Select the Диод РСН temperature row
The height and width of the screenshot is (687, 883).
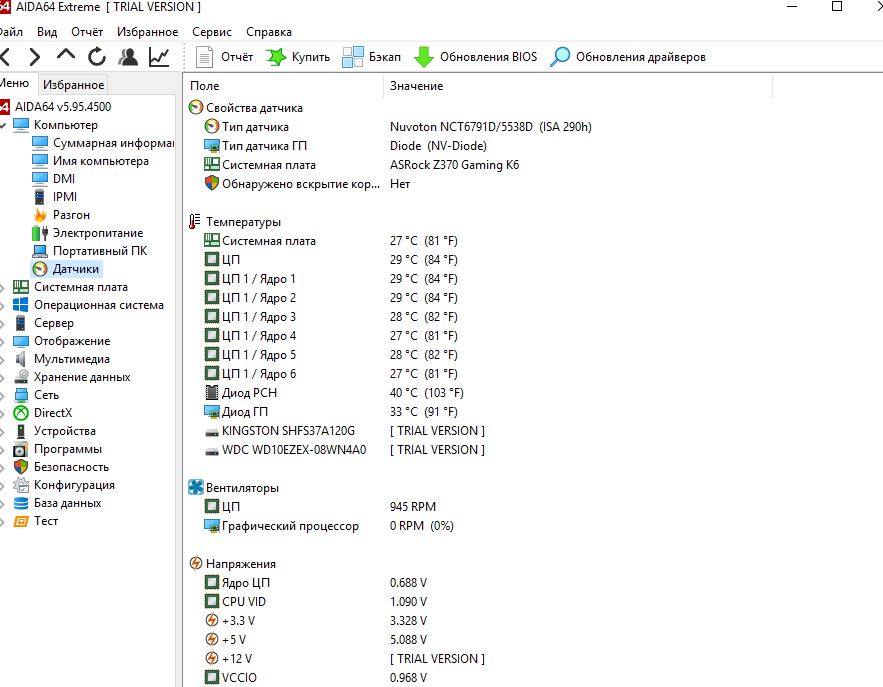pos(334,392)
